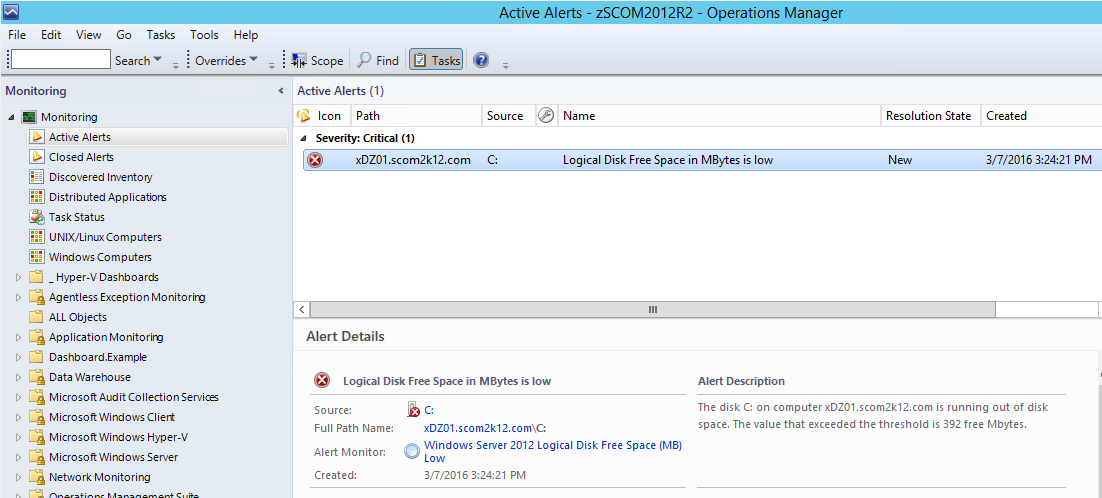Click the blue Help question mark icon

point(481,60)
